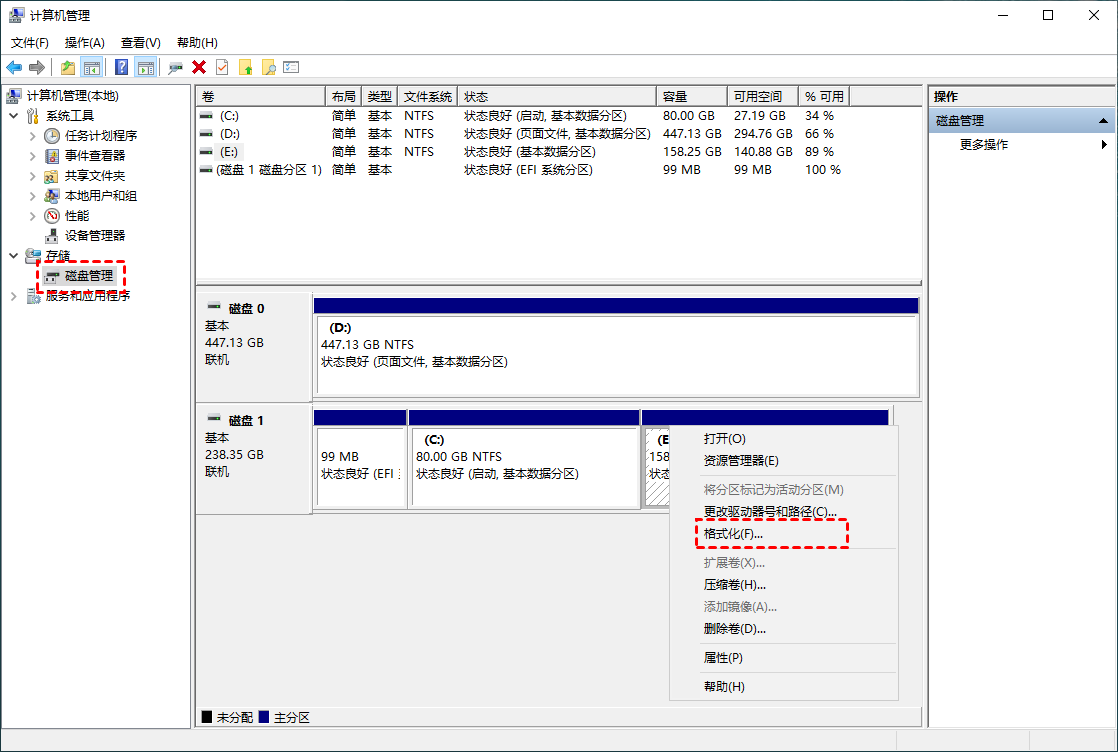Click the Task Scheduler (任务计划程序) clock icon
The height and width of the screenshot is (752, 1118).
click(x=52, y=135)
